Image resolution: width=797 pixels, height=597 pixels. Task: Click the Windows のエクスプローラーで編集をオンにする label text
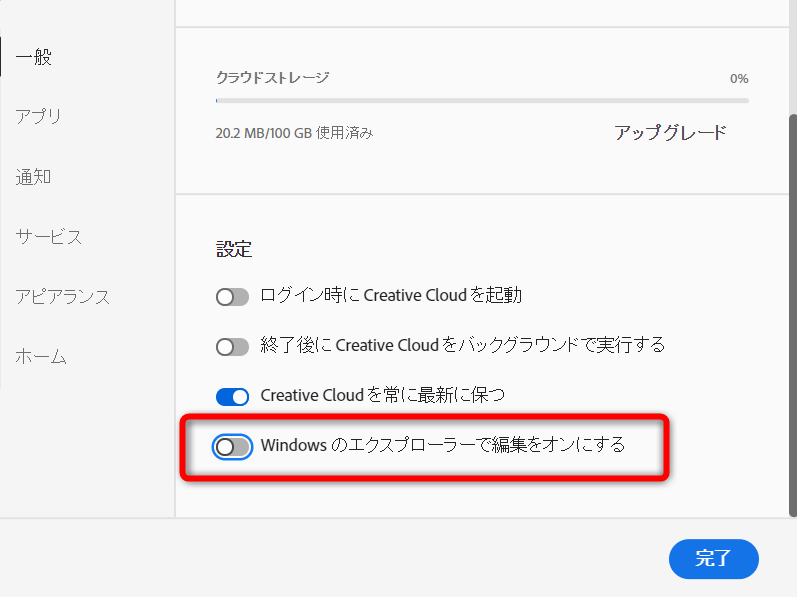tap(442, 446)
